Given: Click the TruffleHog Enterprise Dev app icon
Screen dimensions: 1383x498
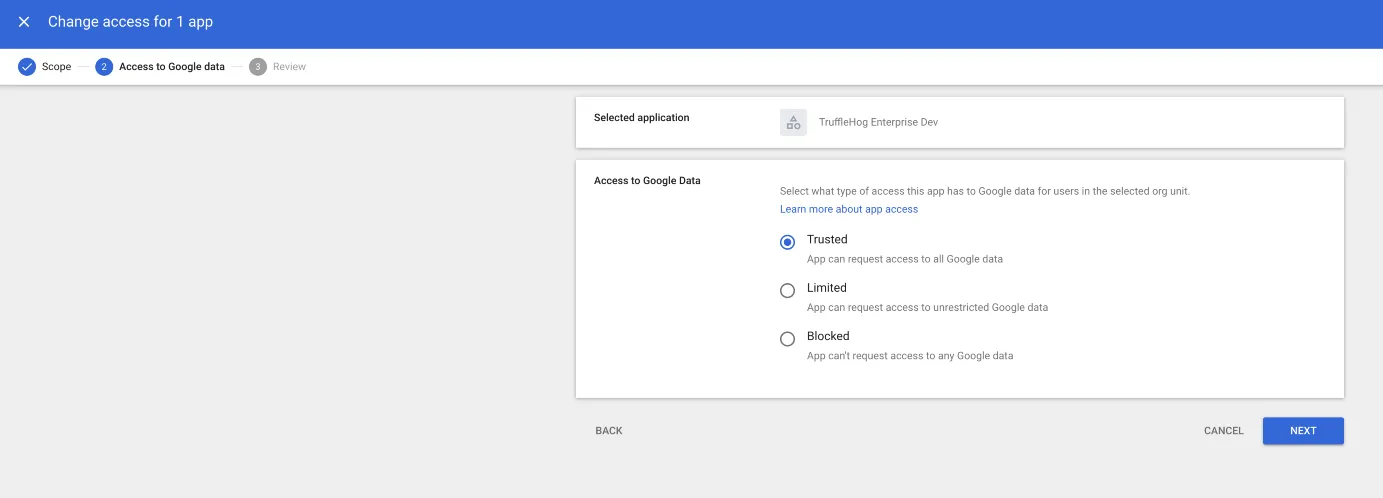Looking at the screenshot, I should pyautogui.click(x=793, y=122).
